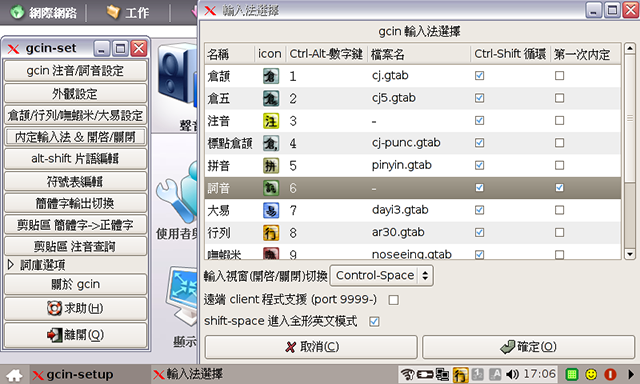
Task: Toggle Ctrl-Shift cycle checkbox for cj.gtab
Action: [480, 76]
